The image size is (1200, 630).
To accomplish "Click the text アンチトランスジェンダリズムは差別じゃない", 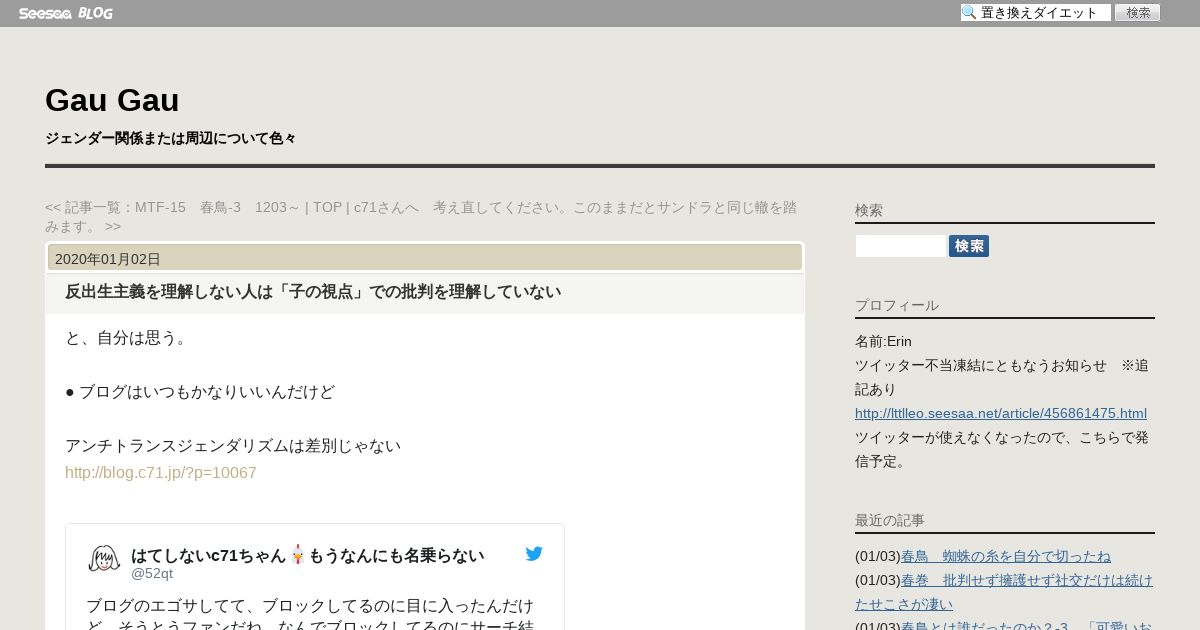I will coord(233,446).
